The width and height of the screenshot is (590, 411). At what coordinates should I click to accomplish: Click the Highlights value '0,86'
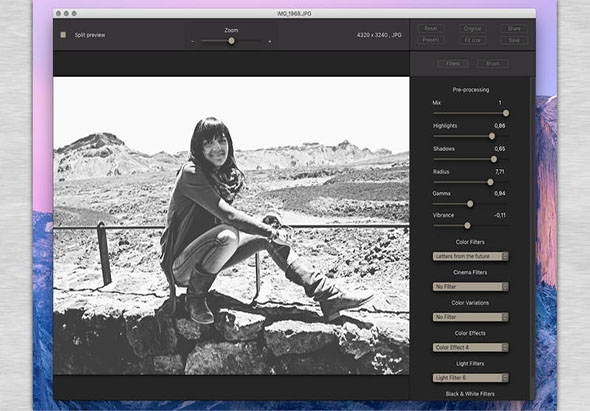coord(500,126)
